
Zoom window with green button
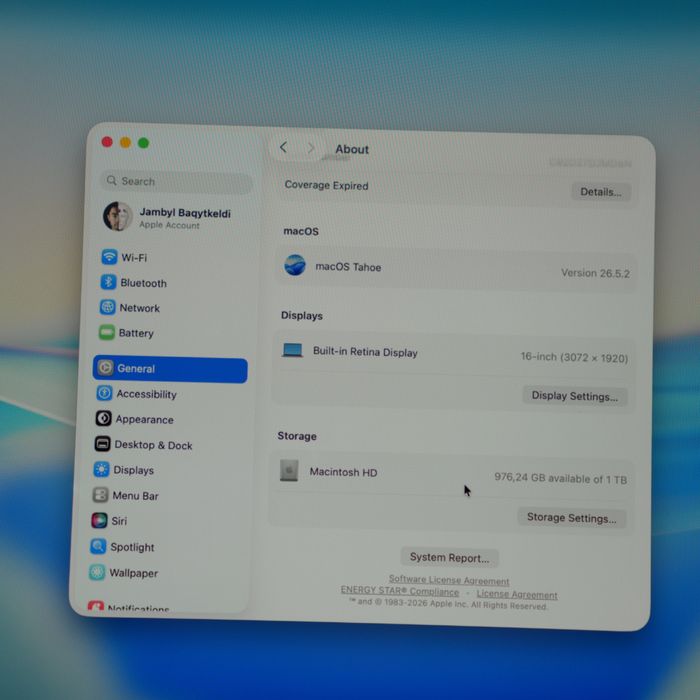tap(143, 143)
